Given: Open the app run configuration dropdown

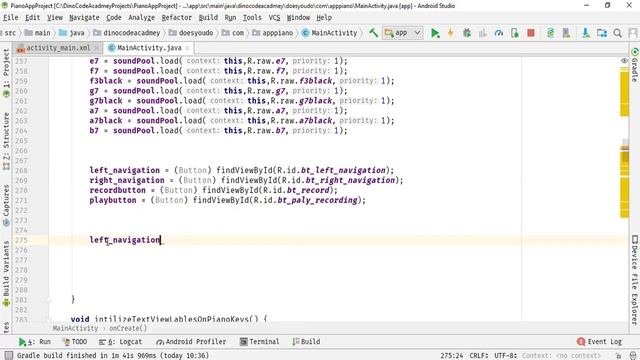Looking at the screenshot, I should click(x=402, y=33).
